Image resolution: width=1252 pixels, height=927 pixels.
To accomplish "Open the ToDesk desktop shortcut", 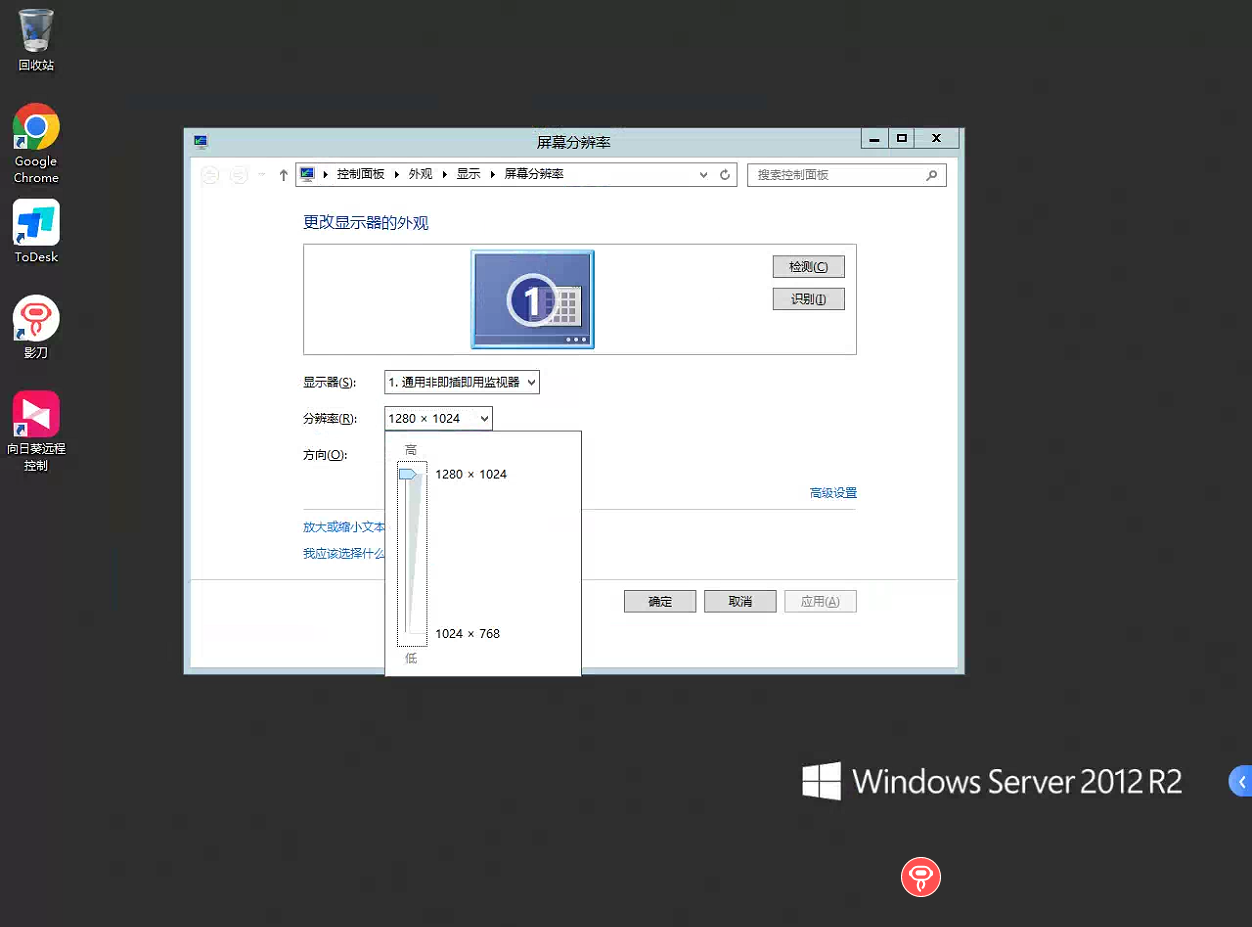I will pos(36,231).
